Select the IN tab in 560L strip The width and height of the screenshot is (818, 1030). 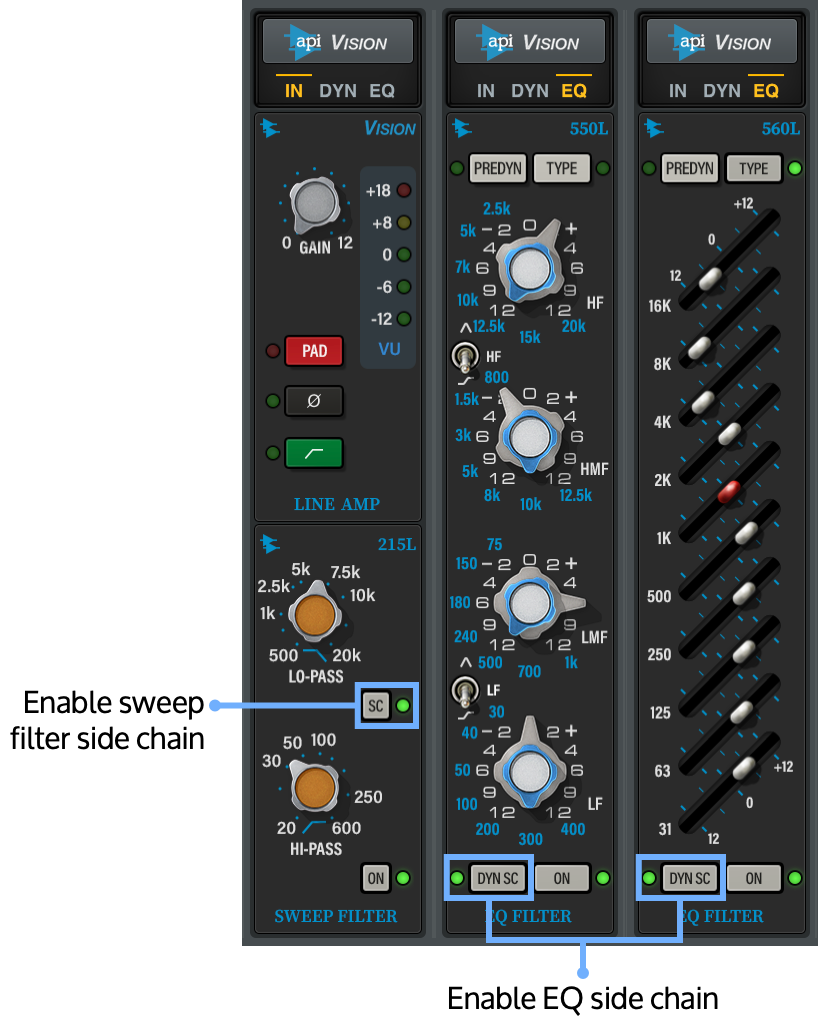pyautogui.click(x=678, y=91)
